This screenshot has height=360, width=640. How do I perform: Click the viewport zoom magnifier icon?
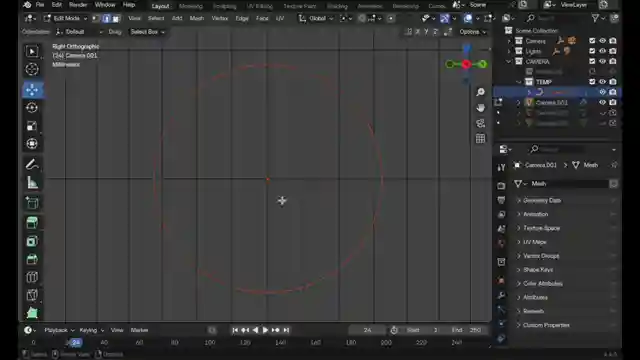pos(480,92)
